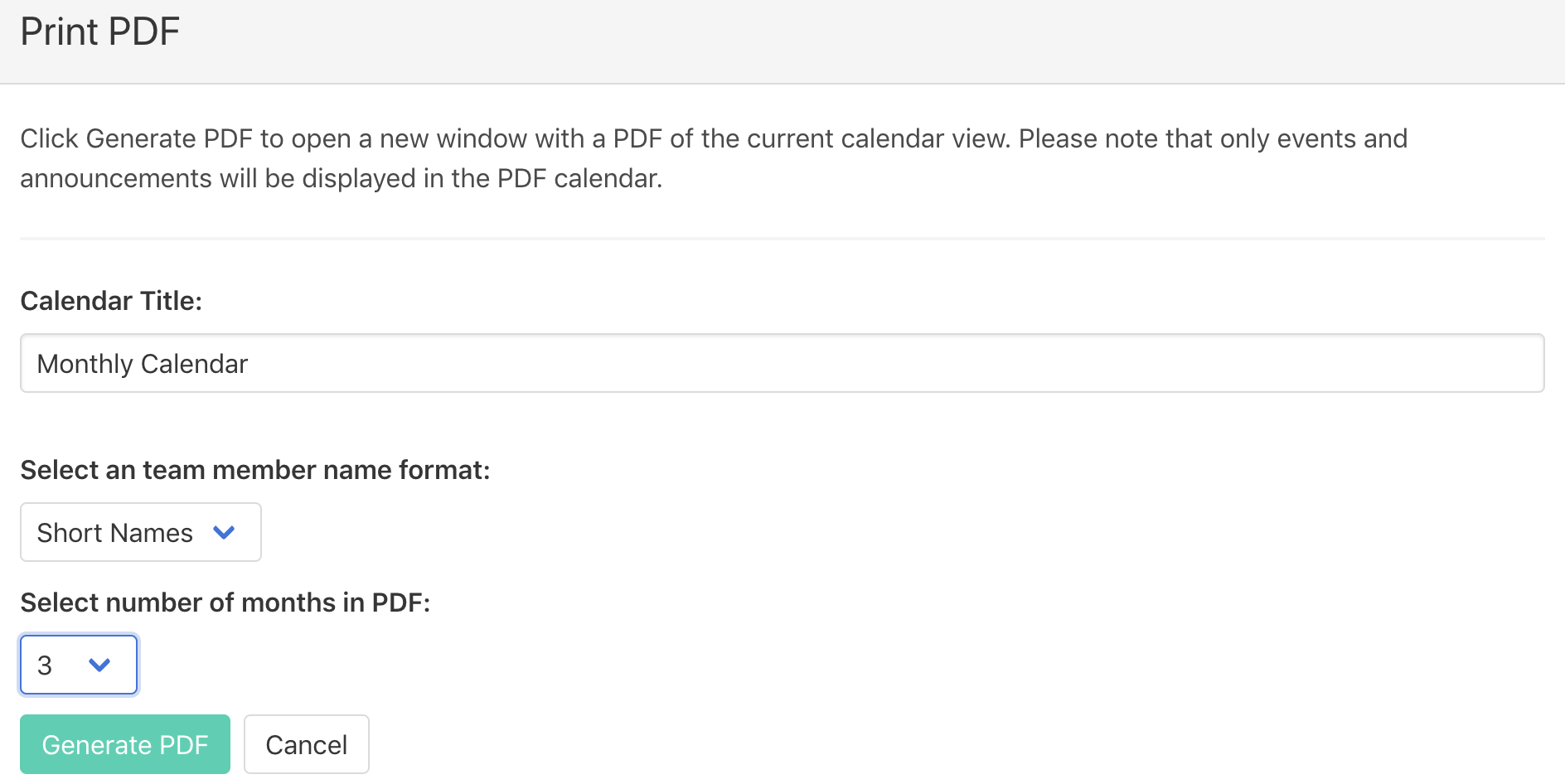Click the chevron arrow beside Short Names
The height and width of the screenshot is (784, 1565).
pos(224,532)
